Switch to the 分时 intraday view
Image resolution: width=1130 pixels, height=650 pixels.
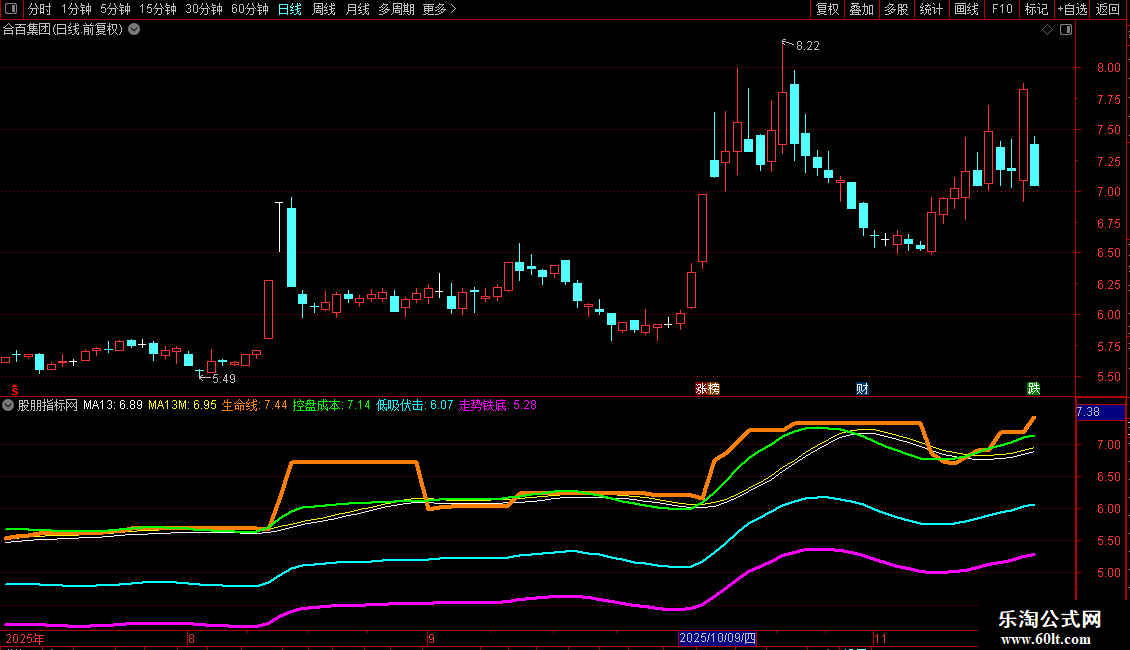tap(40, 9)
